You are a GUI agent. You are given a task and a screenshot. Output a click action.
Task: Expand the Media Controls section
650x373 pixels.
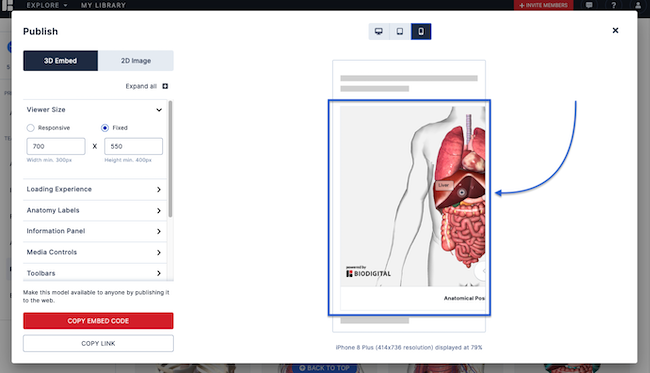(x=95, y=252)
